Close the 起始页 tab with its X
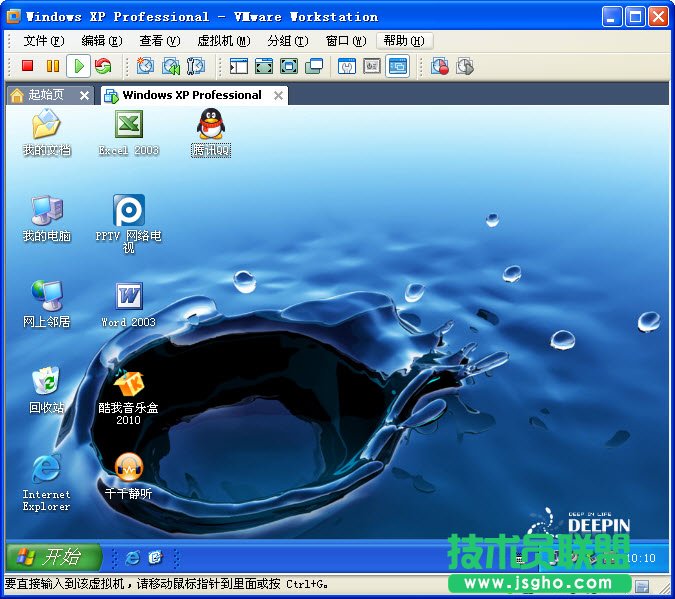This screenshot has width=675, height=599. click(x=84, y=95)
